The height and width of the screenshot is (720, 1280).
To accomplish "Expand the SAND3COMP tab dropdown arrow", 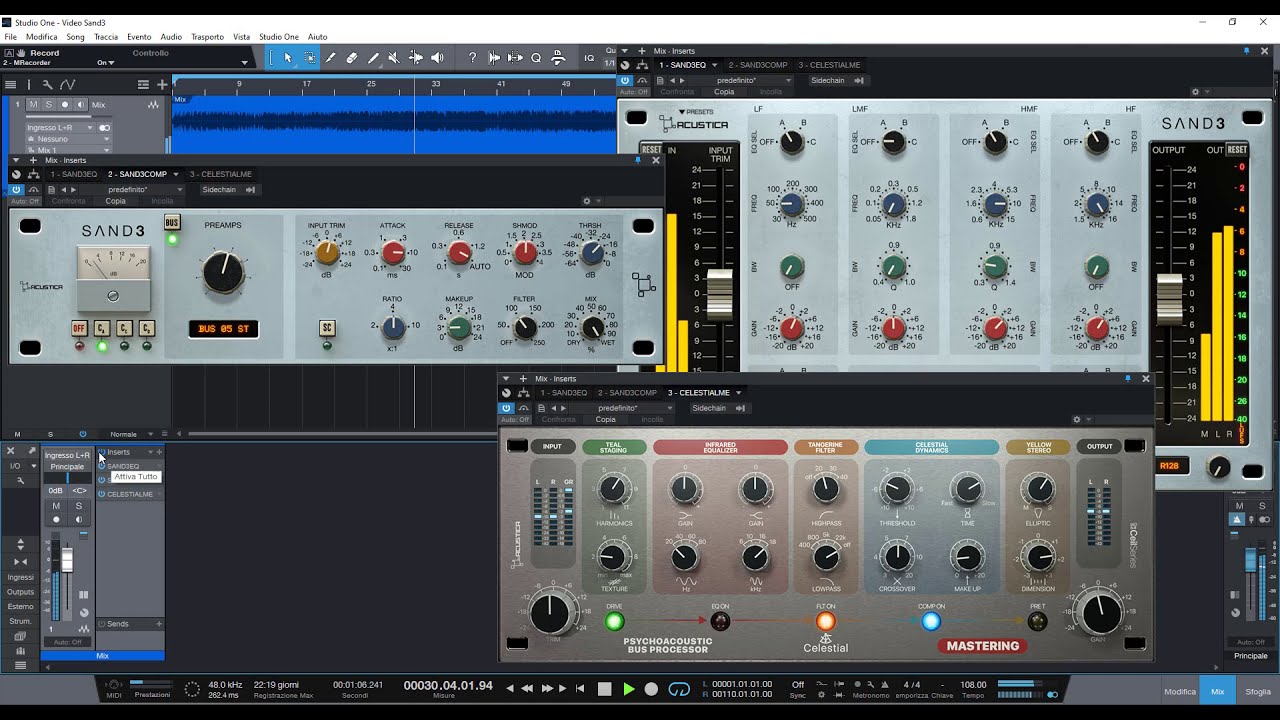I will [176, 174].
